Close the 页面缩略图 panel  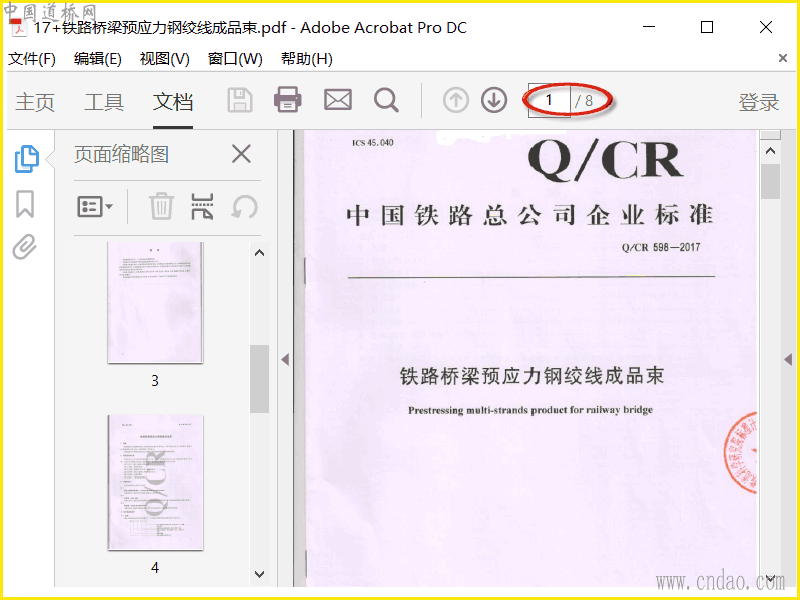tap(241, 154)
